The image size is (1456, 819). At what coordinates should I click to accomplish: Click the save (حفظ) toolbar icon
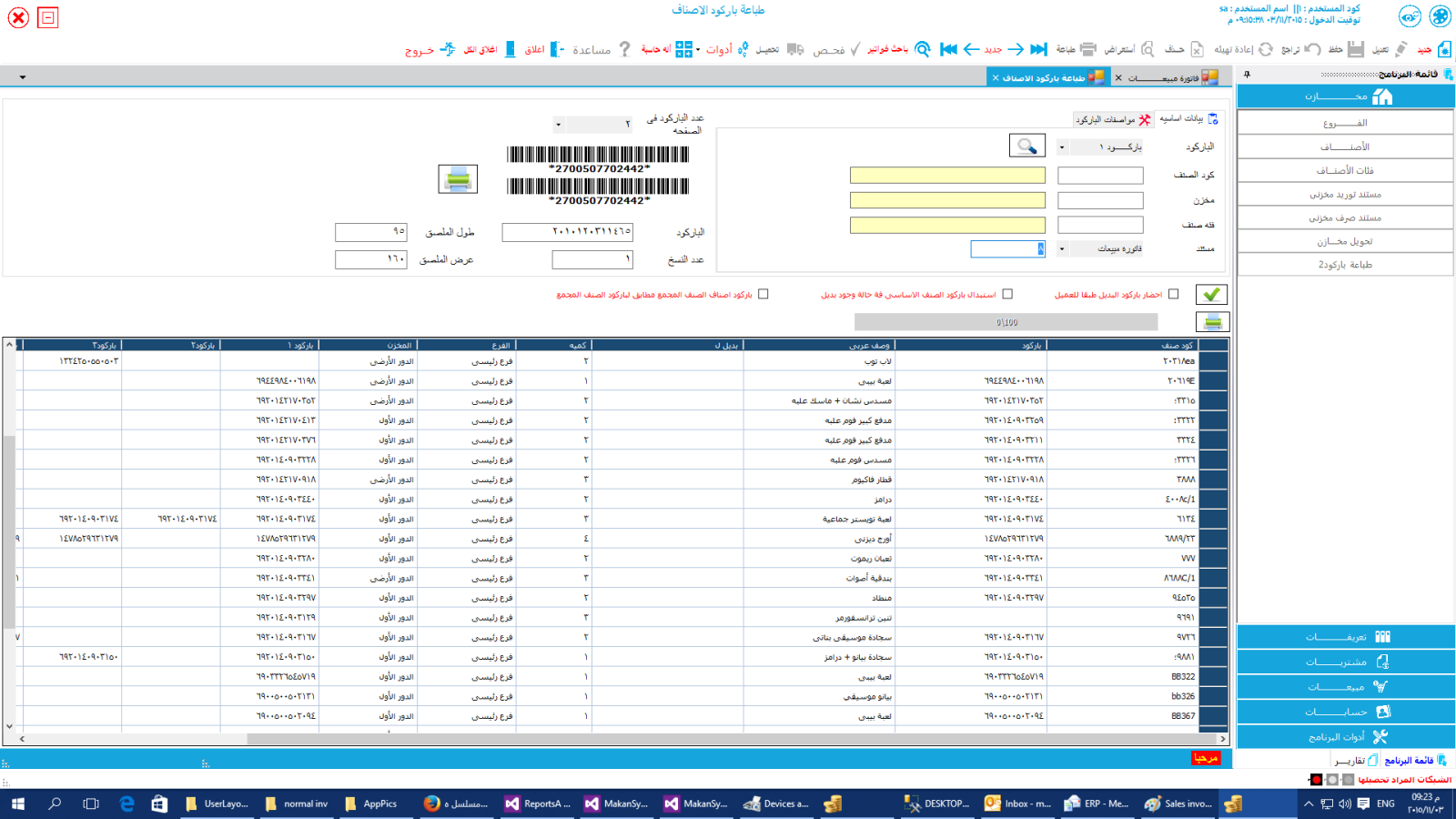(1355, 49)
